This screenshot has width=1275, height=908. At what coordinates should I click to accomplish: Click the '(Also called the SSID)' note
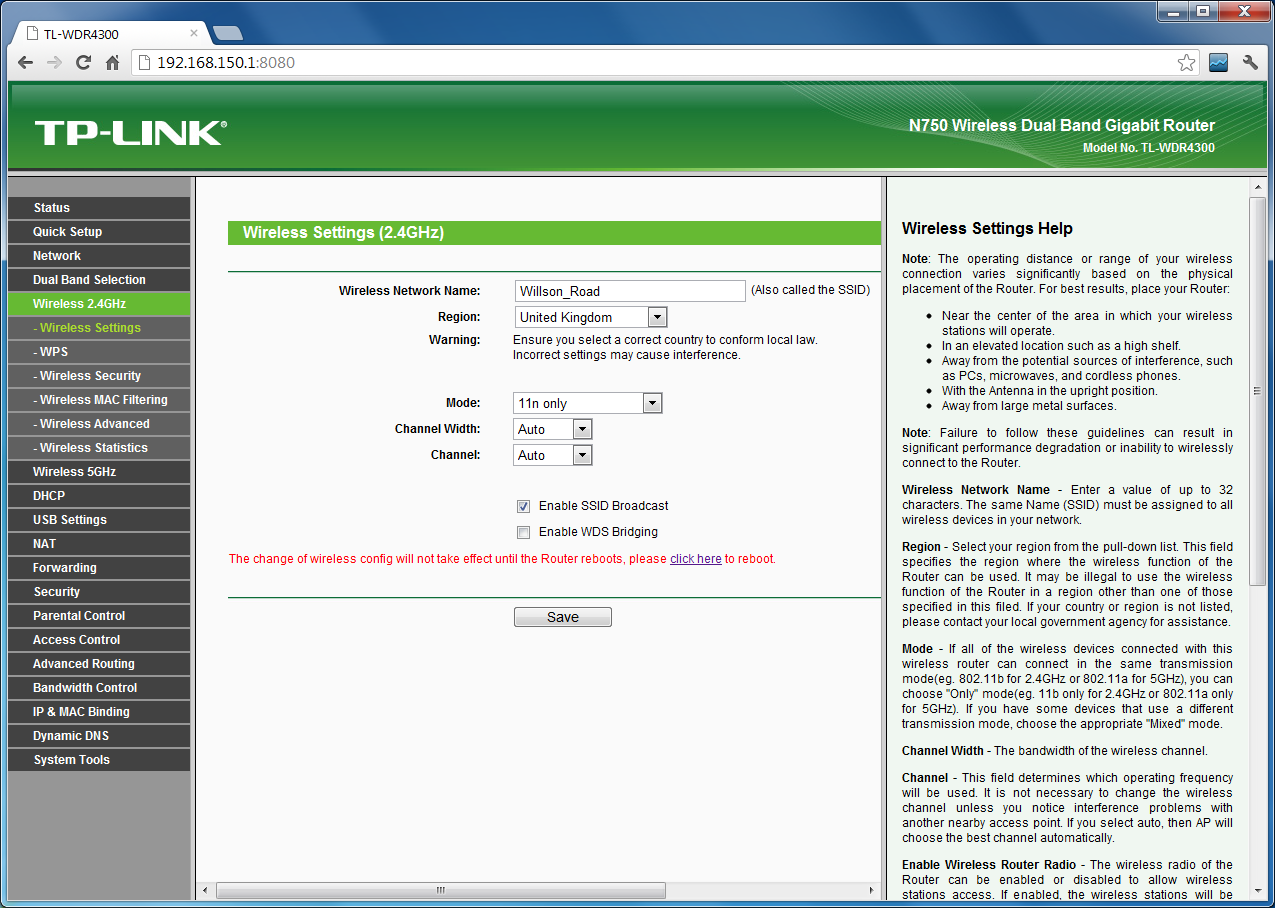click(811, 291)
